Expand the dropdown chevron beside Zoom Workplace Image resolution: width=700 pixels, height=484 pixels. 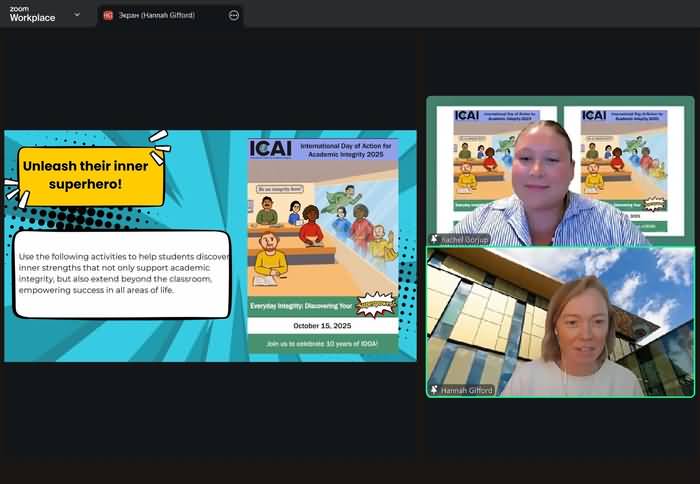coord(77,15)
